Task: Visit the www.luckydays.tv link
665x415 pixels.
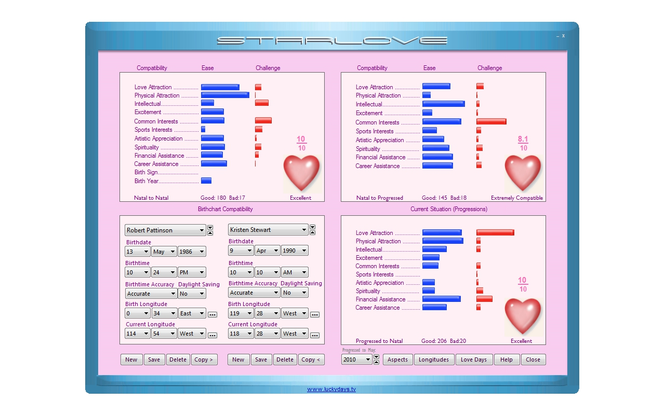Action: point(331,389)
